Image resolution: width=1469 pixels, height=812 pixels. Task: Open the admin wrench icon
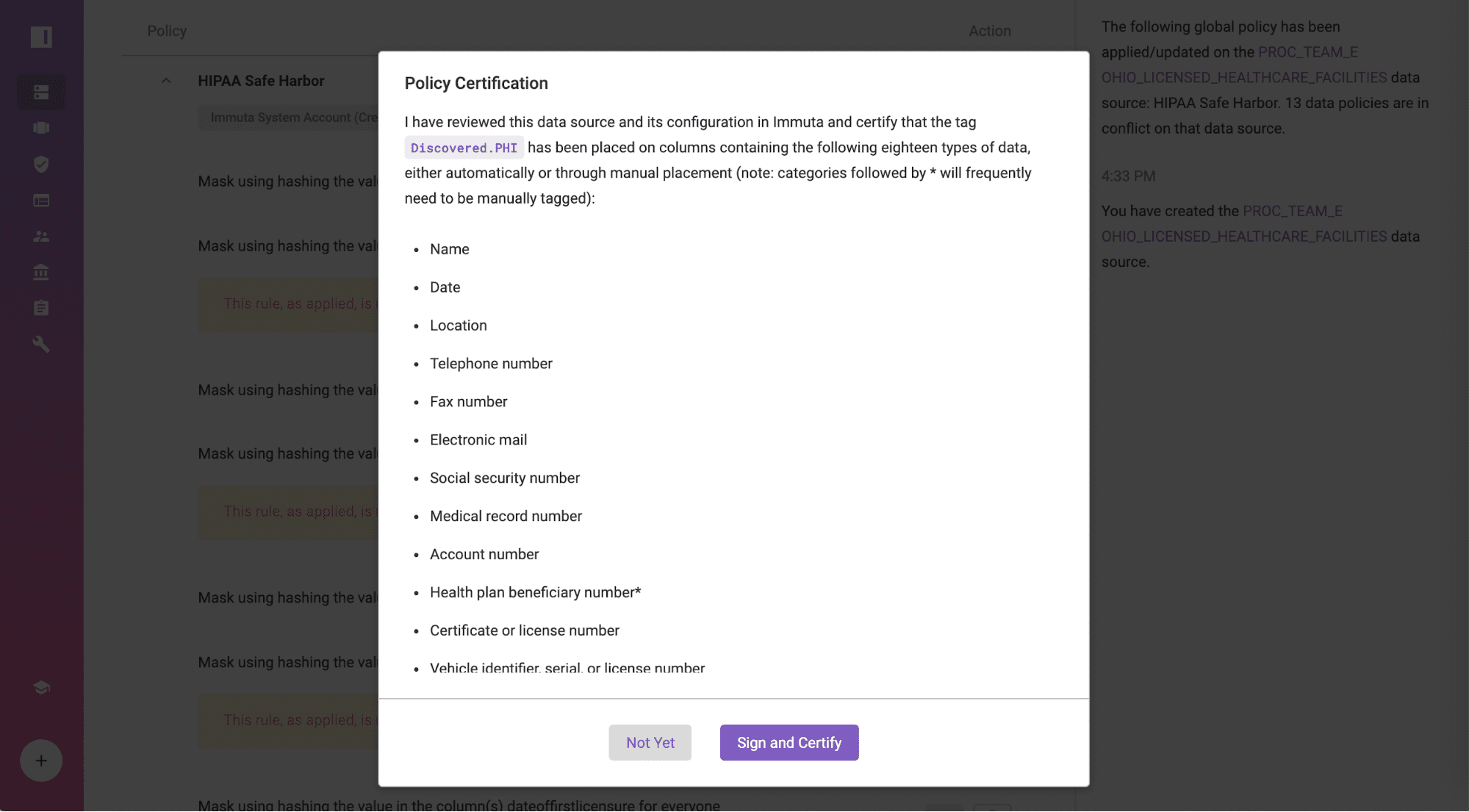pyautogui.click(x=41, y=344)
